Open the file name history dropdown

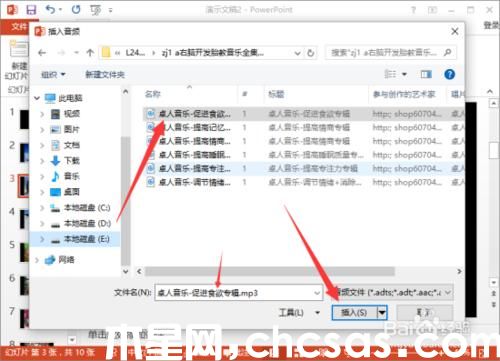pyautogui.click(x=317, y=293)
